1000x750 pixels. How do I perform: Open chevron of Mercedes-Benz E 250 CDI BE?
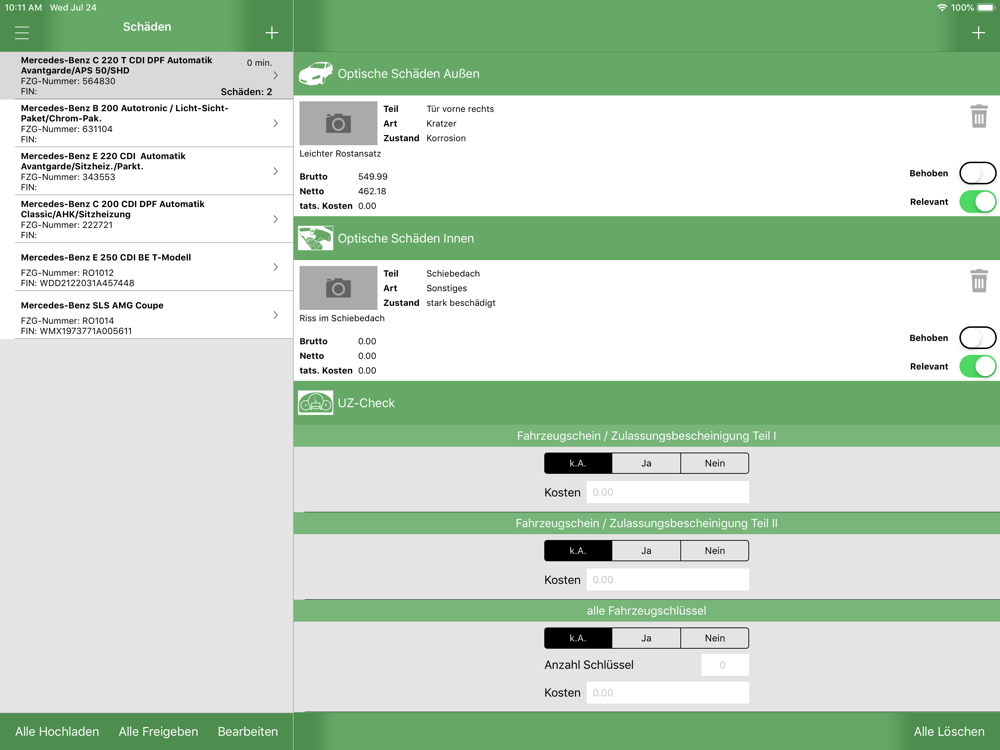[x=276, y=267]
